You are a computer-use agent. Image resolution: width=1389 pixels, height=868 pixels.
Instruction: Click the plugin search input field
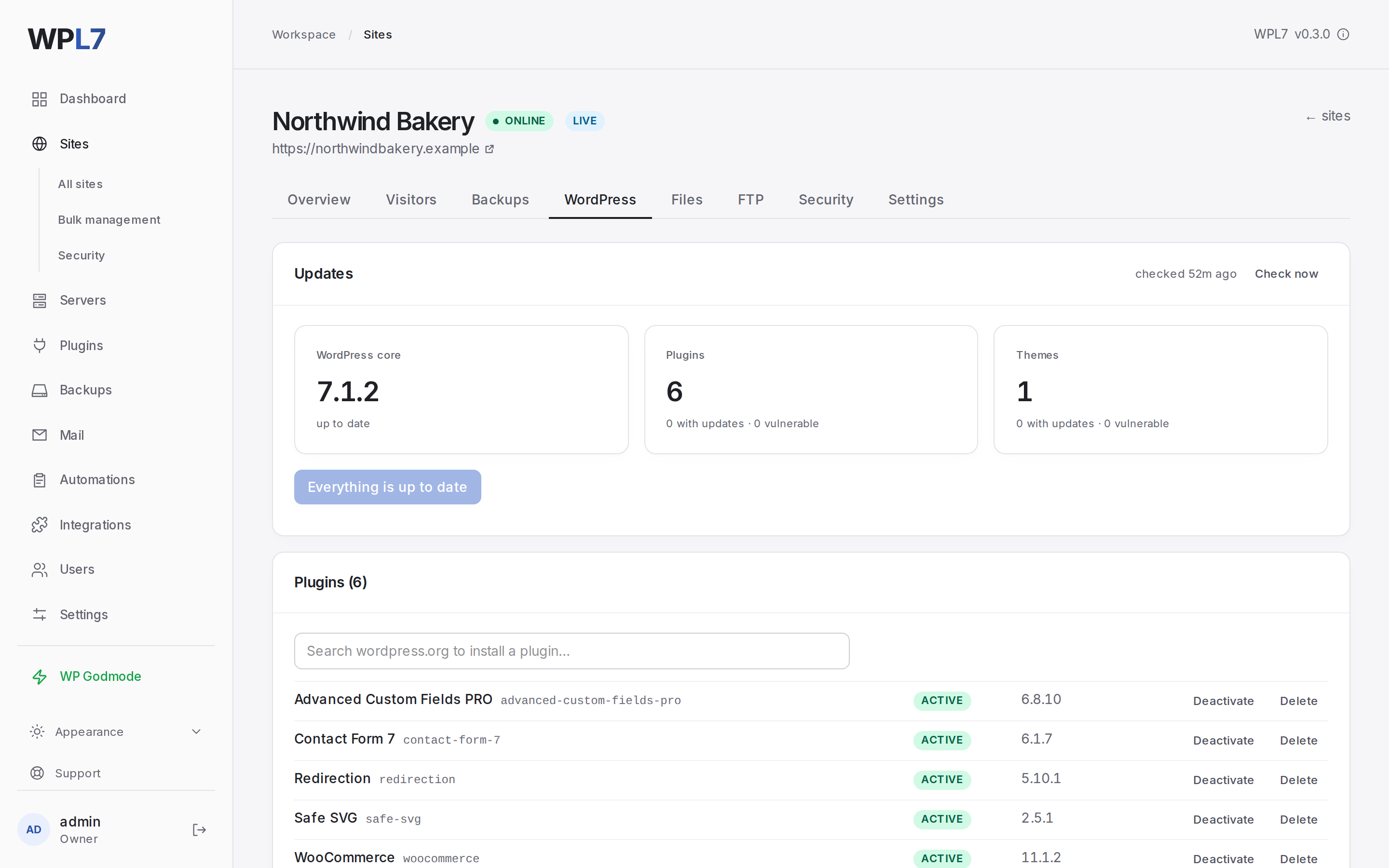[x=572, y=651]
